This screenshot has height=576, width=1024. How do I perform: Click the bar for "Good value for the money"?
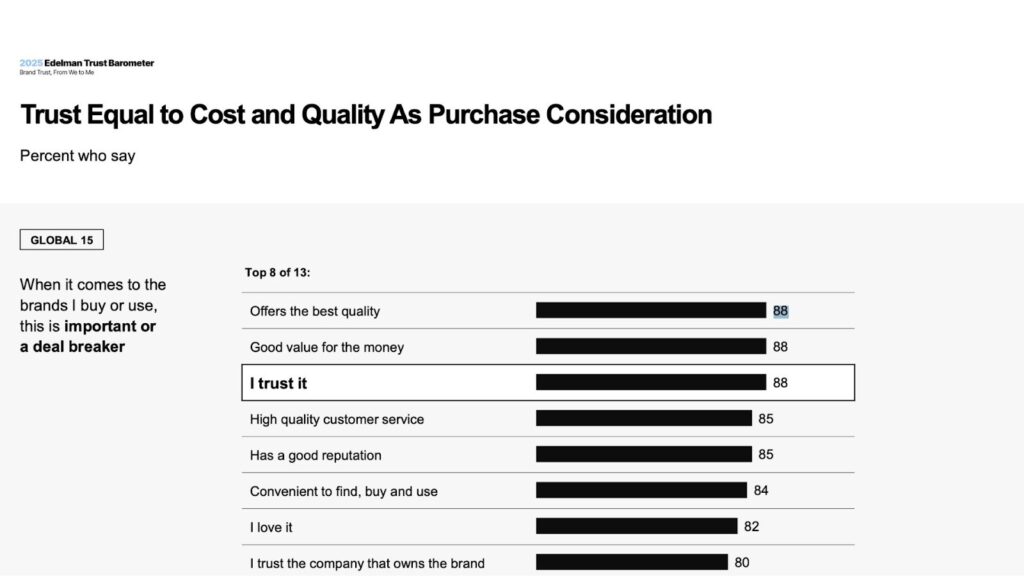click(x=650, y=347)
